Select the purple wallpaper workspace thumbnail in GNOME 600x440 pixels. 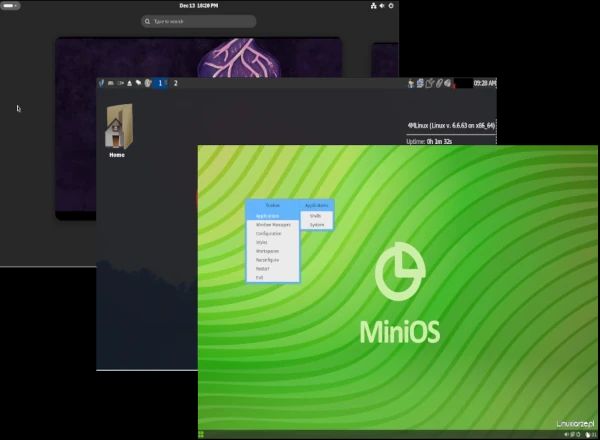(x=199, y=129)
